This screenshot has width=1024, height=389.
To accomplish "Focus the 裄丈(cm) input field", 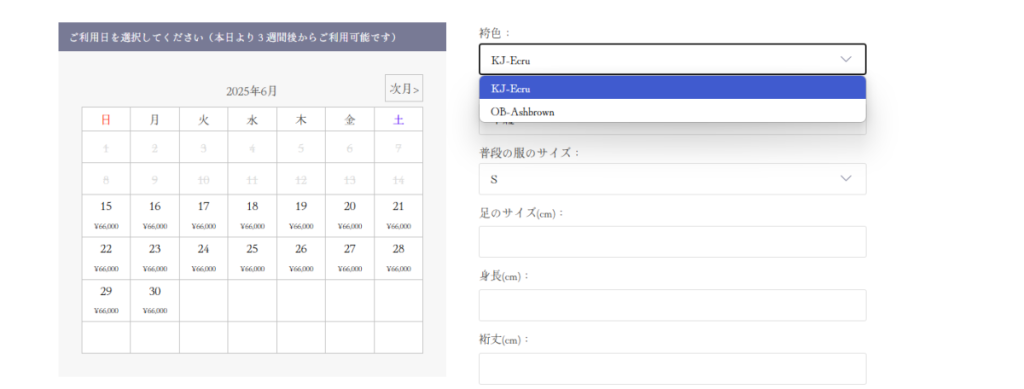I will pyautogui.click(x=672, y=369).
